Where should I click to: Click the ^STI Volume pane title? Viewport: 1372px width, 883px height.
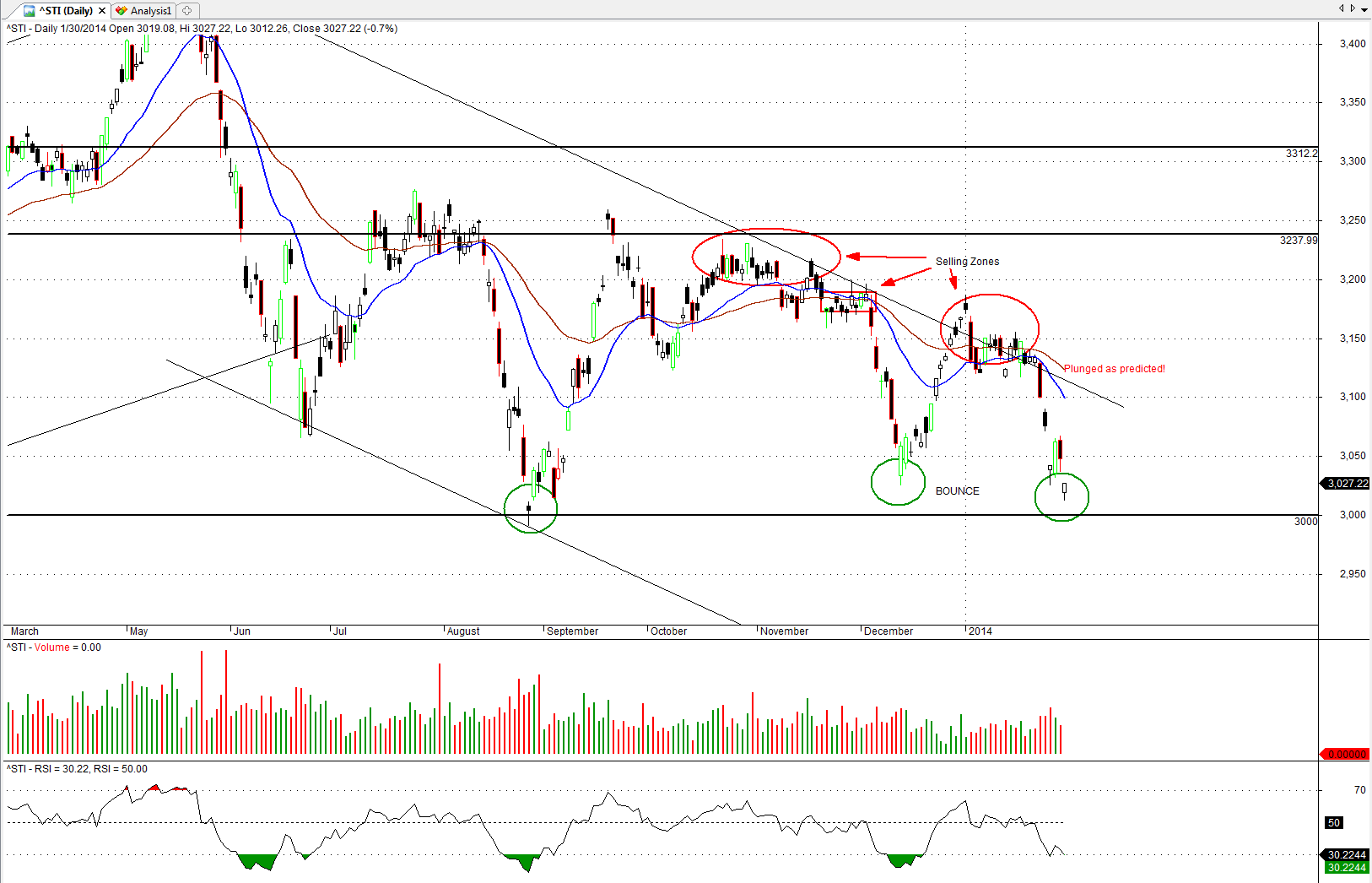coord(54,647)
